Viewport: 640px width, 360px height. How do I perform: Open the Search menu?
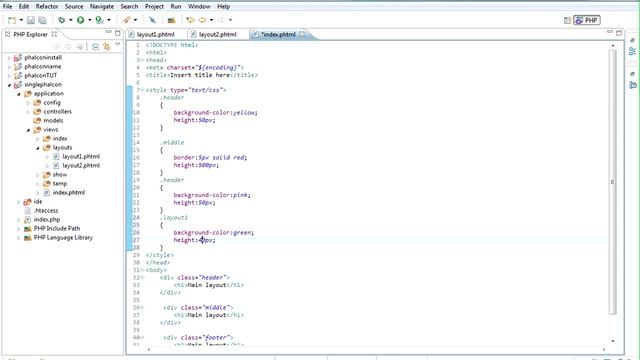click(129, 7)
